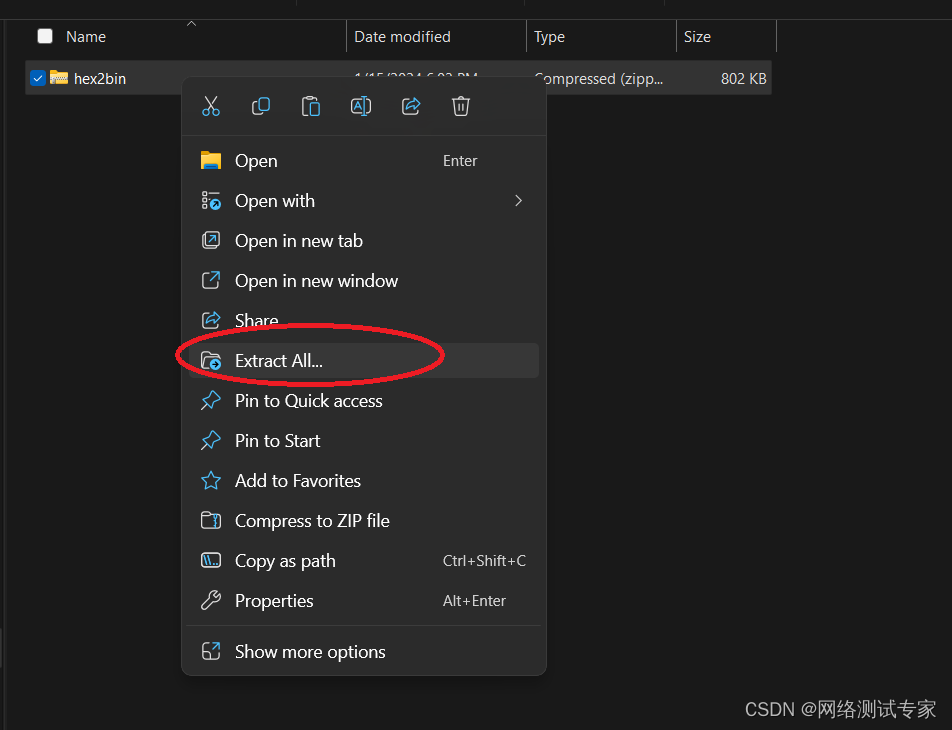Click the Paste icon in the context menu
The height and width of the screenshot is (730, 952).
[x=311, y=105]
